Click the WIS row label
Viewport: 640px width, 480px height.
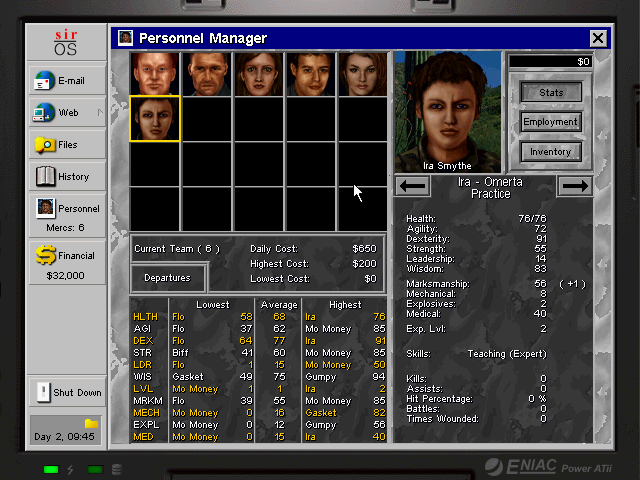[142, 377]
